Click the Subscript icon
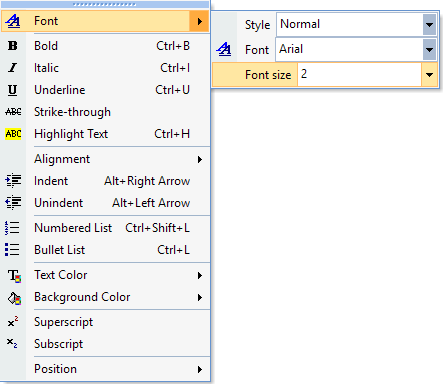 [12, 343]
